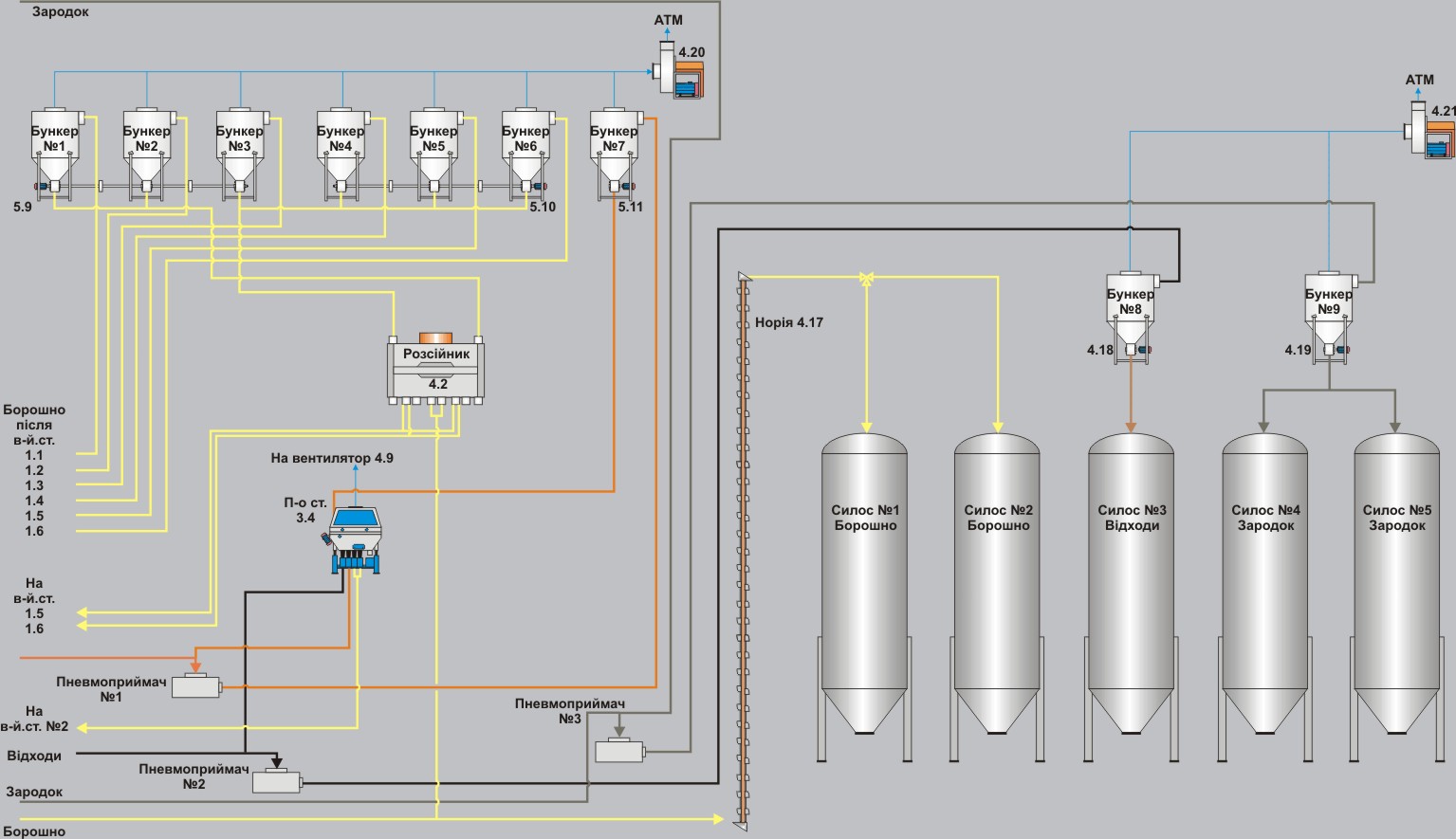The height and width of the screenshot is (839, 1456).
Task: Click the 4.19 tag label
Action: click(1299, 350)
